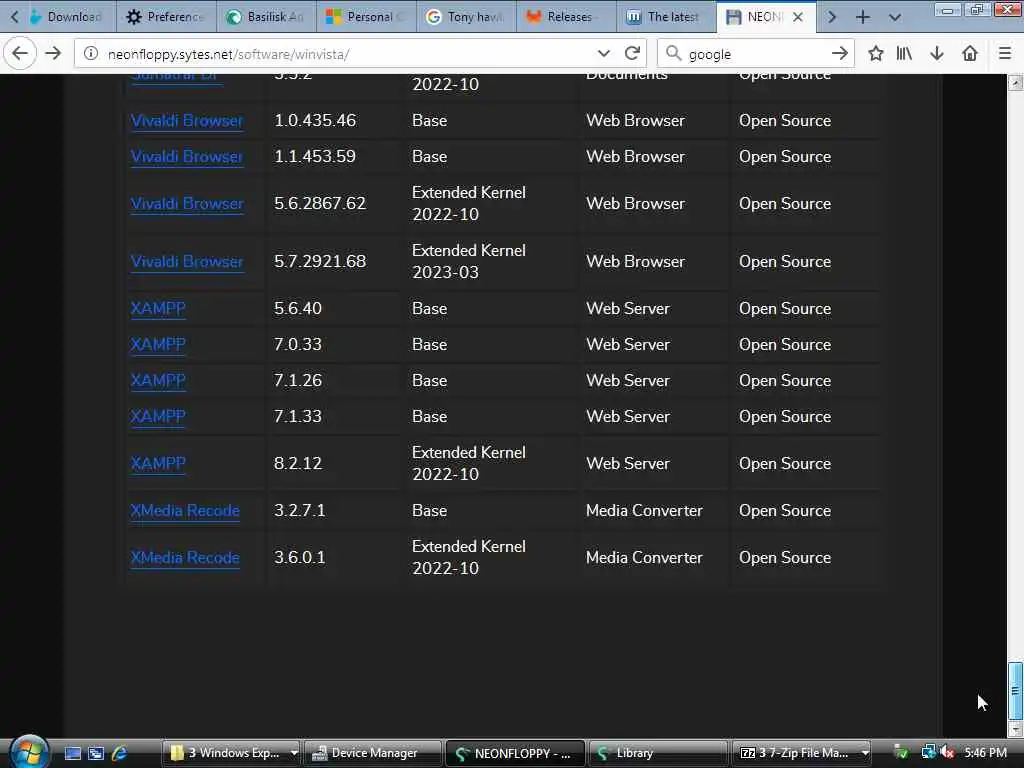Click the scrollbar up arrow
This screenshot has height=768, width=1024.
click(1015, 82)
